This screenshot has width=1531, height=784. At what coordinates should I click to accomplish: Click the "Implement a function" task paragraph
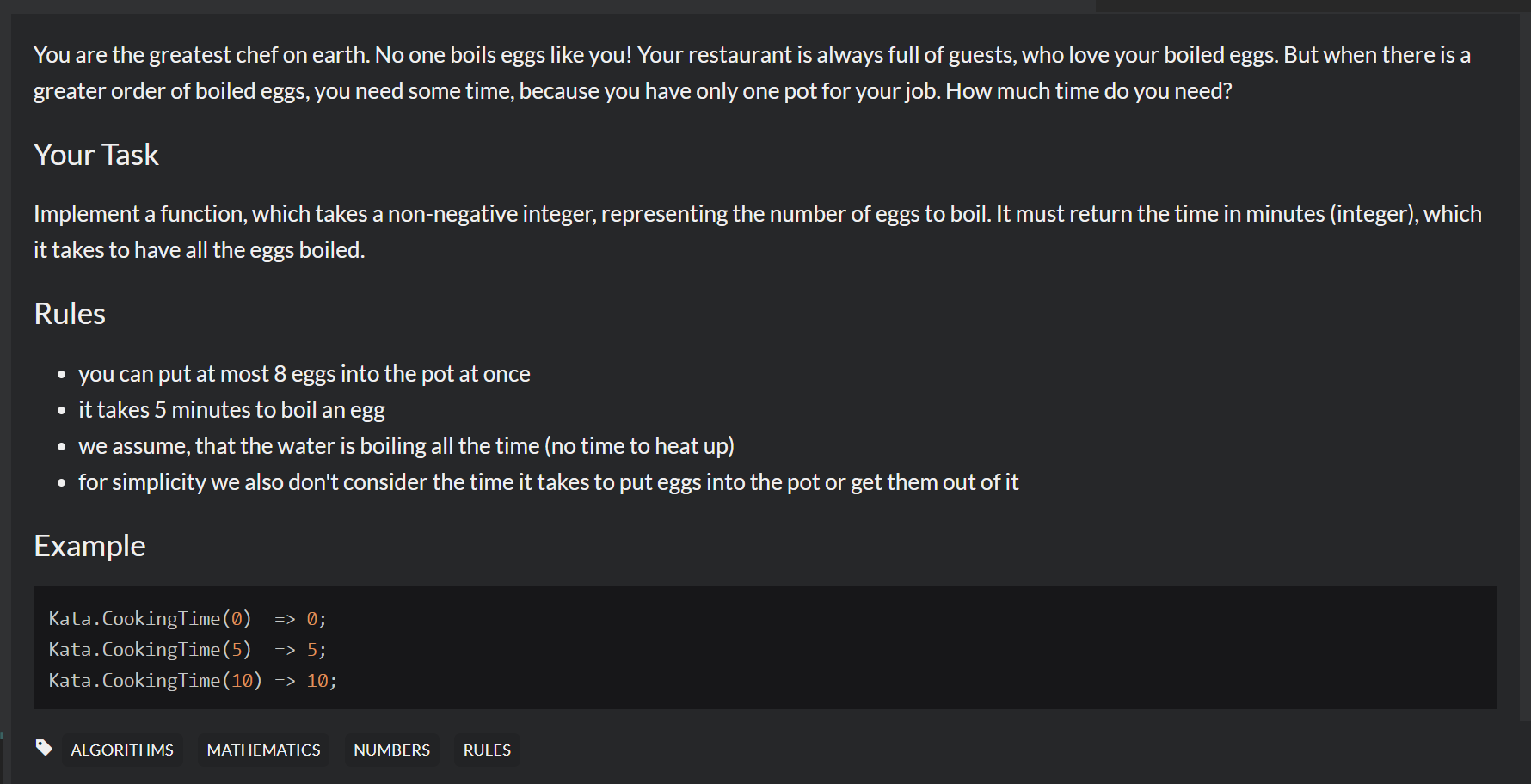(757, 232)
